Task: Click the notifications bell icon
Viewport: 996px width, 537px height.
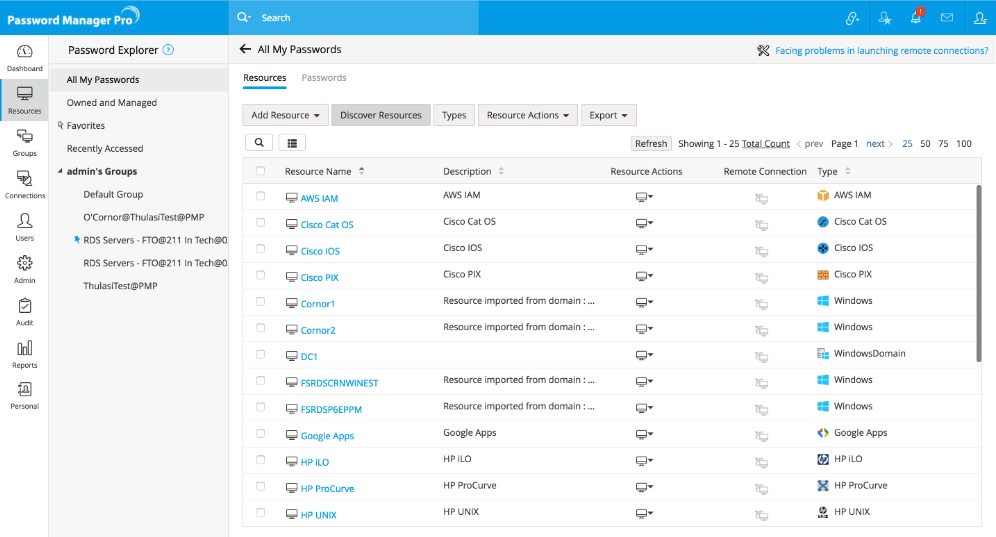Action: coord(915,18)
